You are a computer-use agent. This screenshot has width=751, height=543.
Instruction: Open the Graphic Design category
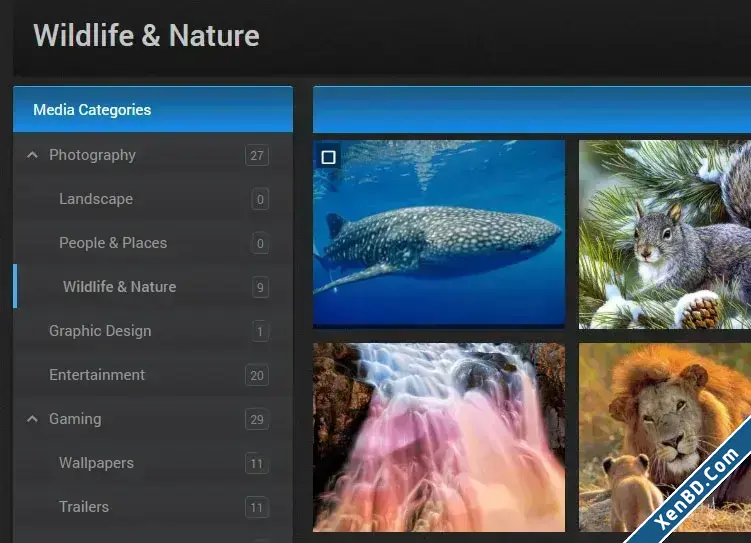coord(100,331)
